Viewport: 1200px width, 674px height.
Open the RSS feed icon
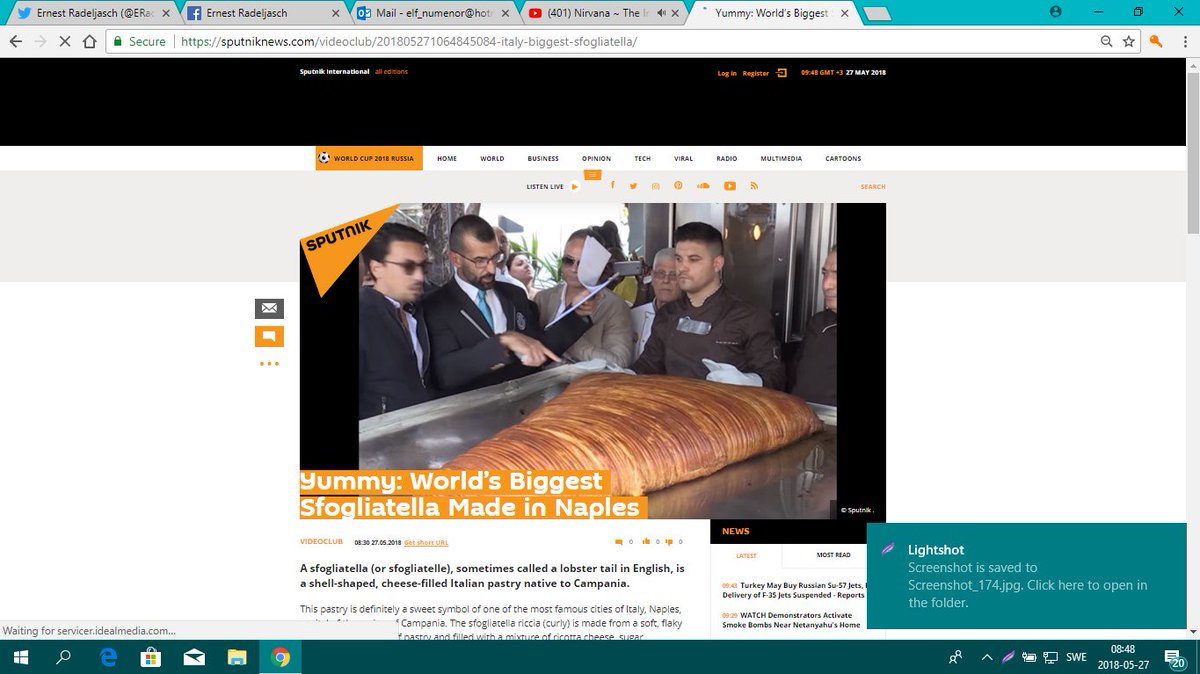coord(754,186)
